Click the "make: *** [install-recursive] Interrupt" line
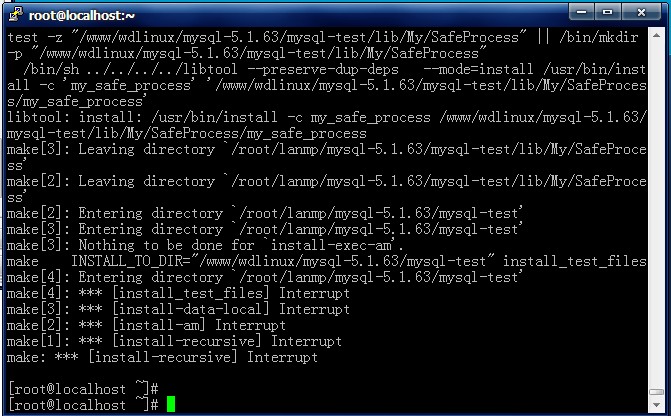Viewport: 671px width, 416px height. (162, 357)
